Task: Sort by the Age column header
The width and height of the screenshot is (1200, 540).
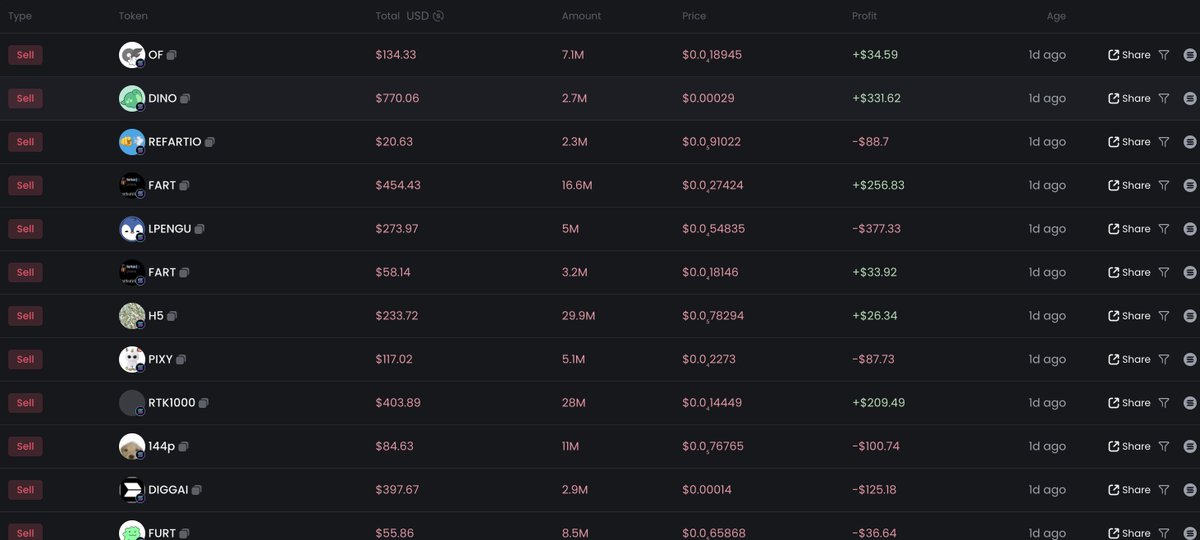Action: coord(1056,16)
